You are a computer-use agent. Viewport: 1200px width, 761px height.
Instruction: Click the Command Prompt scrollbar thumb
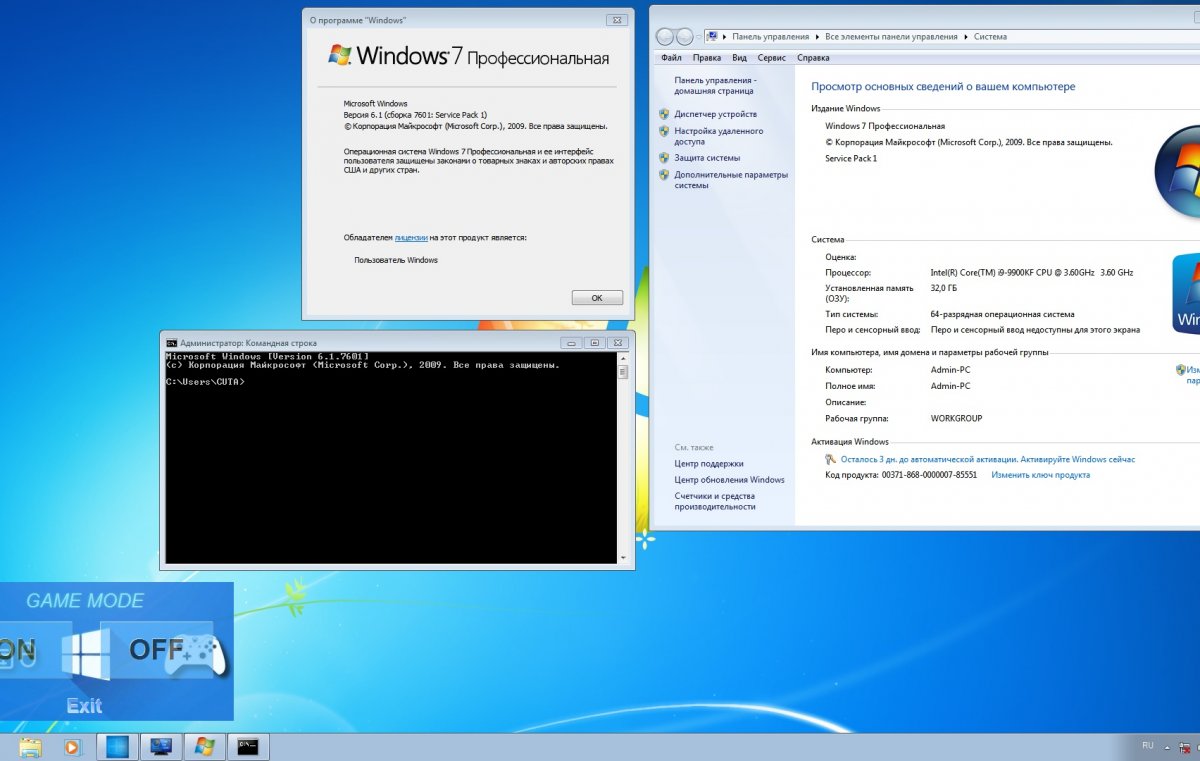pyautogui.click(x=623, y=372)
